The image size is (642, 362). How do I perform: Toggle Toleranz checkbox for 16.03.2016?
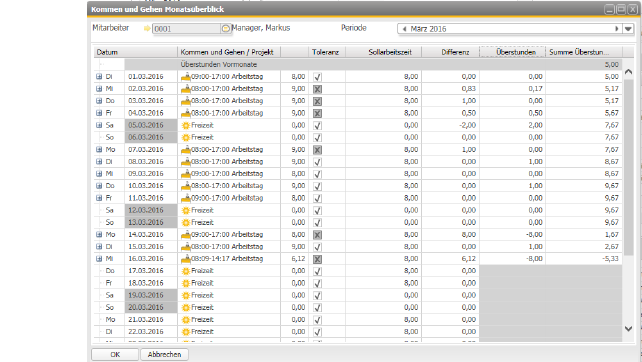(x=317, y=259)
